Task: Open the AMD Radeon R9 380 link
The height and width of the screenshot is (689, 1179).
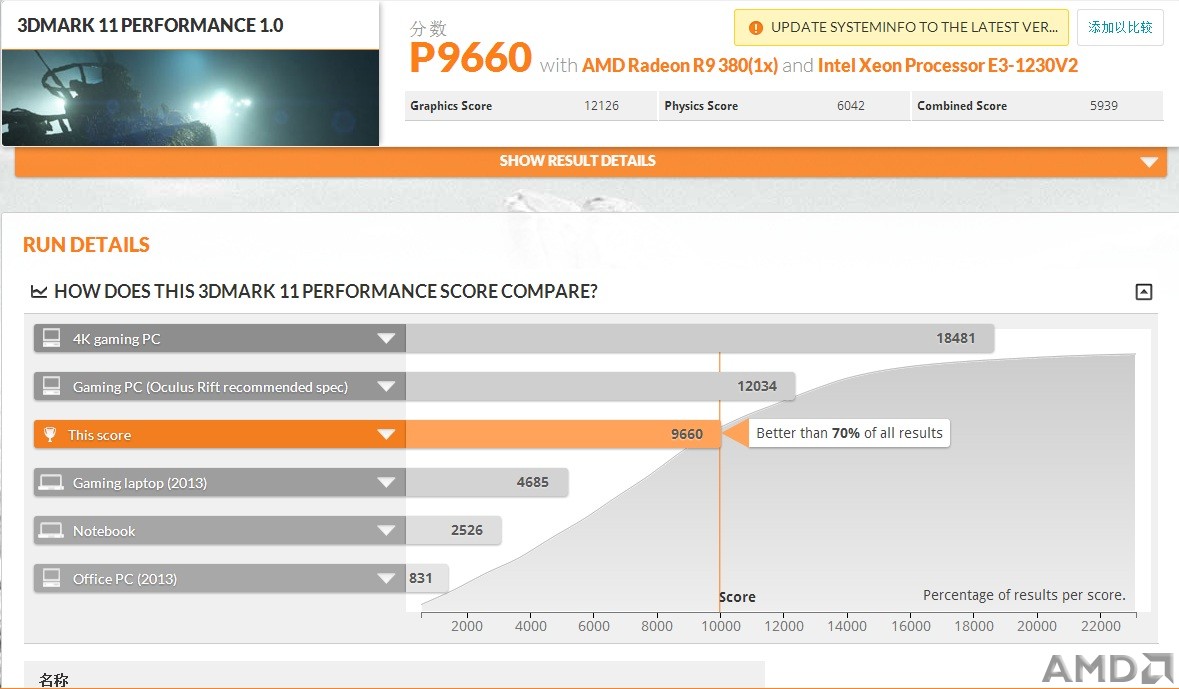Action: 680,65
